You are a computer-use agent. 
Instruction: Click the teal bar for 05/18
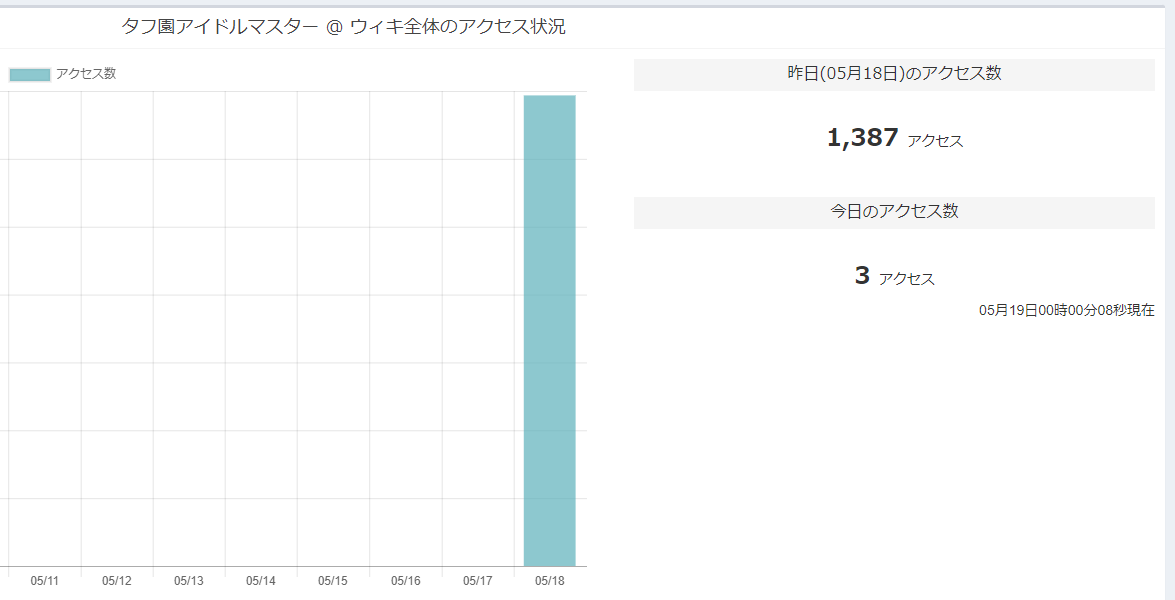click(x=549, y=330)
